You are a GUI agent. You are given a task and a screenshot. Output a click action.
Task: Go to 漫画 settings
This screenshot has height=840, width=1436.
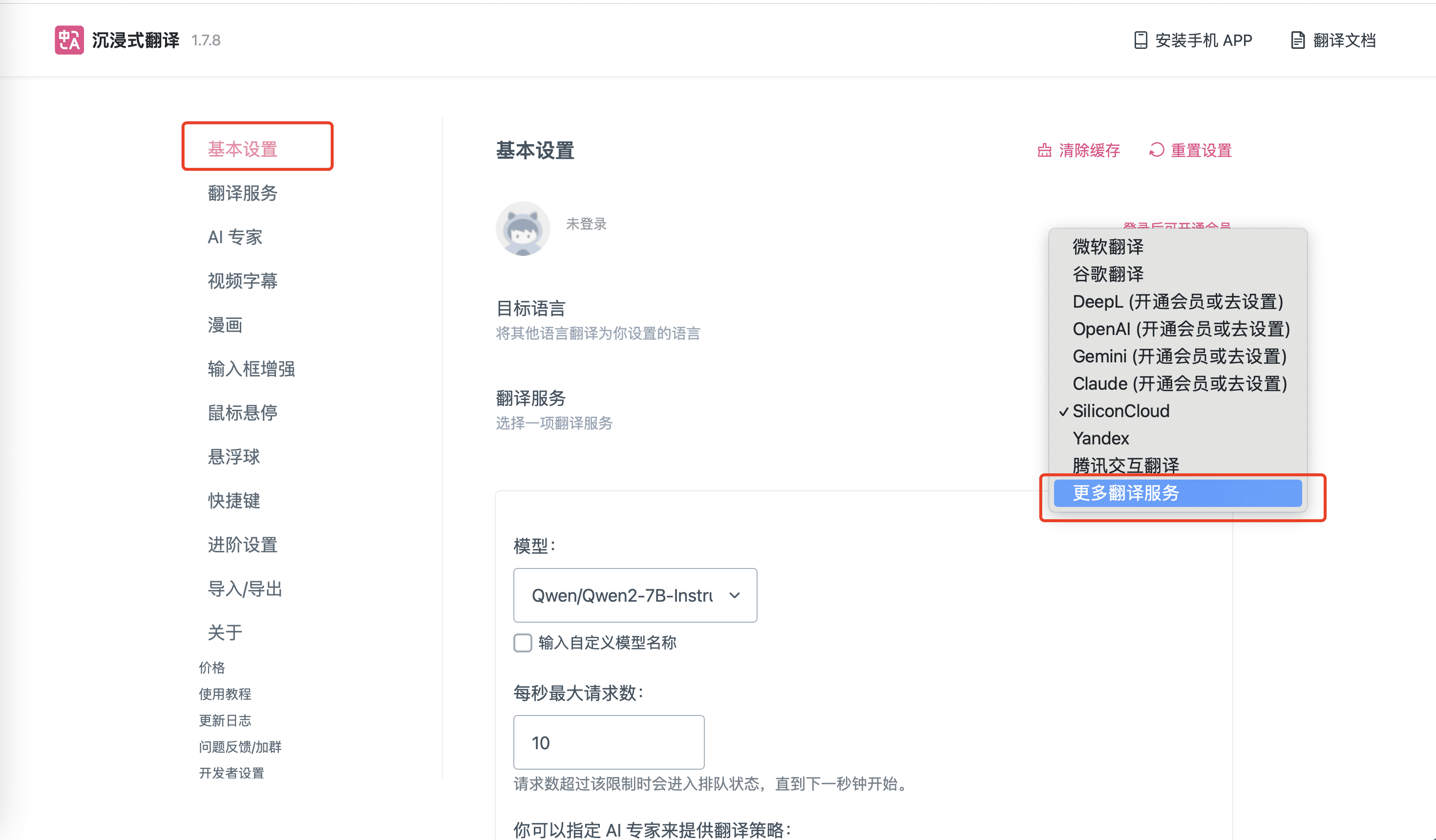click(225, 325)
